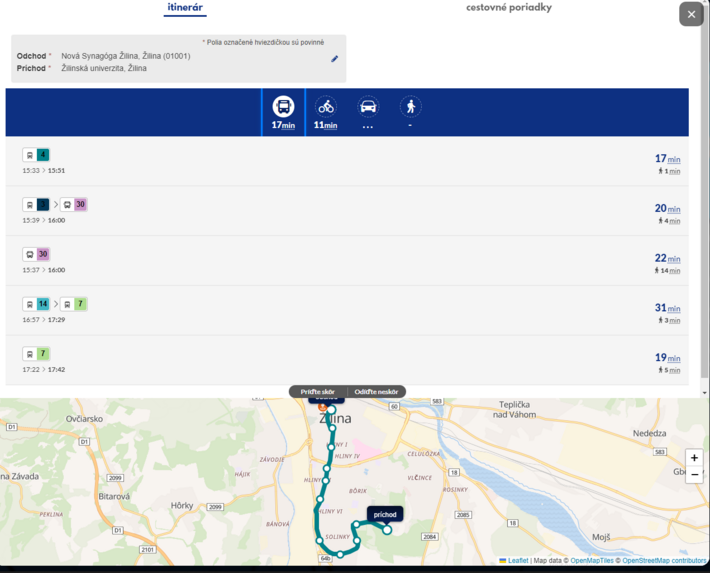Switch to the itinerár tab
The height and width of the screenshot is (573, 710).
click(185, 8)
